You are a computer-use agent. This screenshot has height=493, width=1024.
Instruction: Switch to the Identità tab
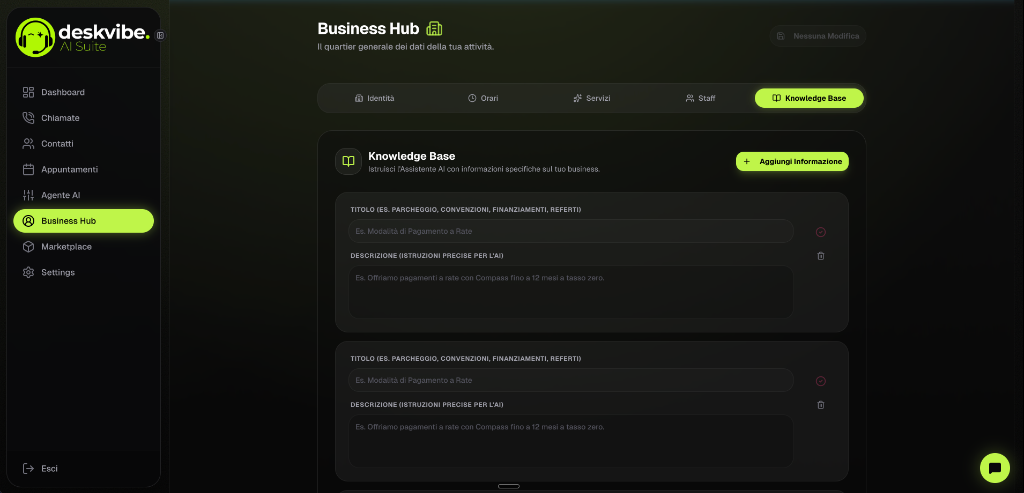[375, 99]
